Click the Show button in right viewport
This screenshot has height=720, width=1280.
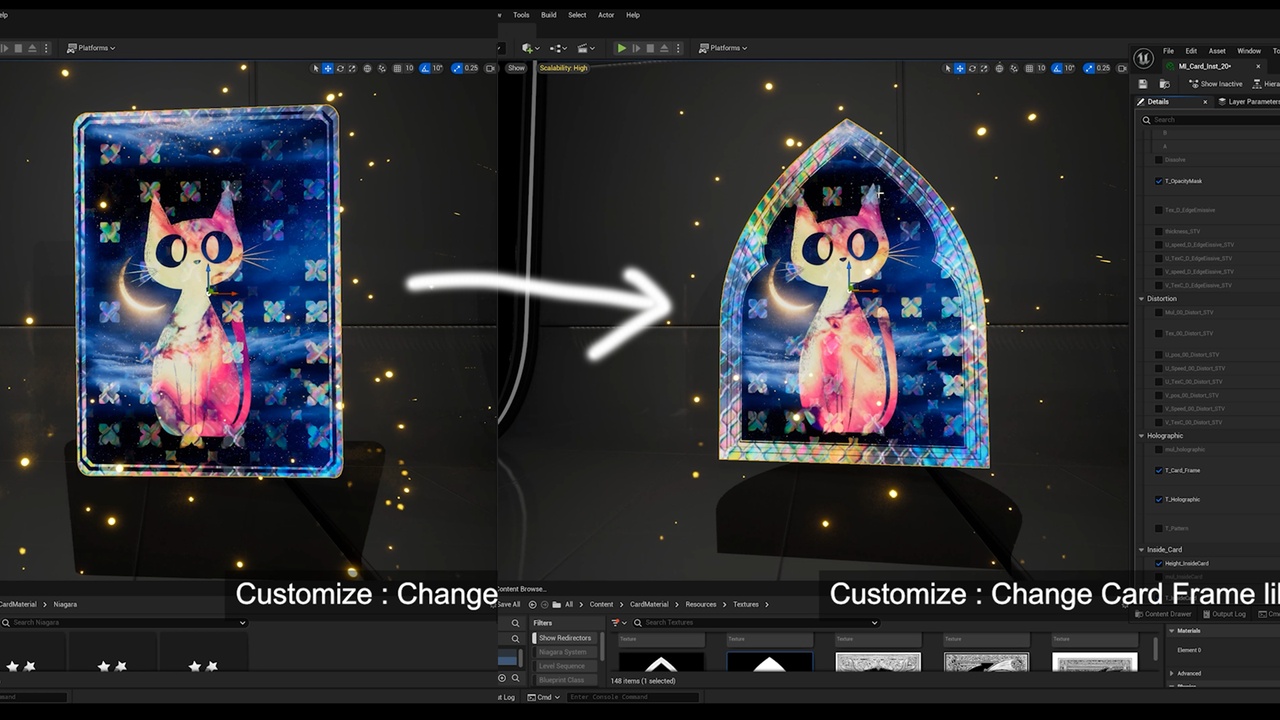click(x=516, y=68)
